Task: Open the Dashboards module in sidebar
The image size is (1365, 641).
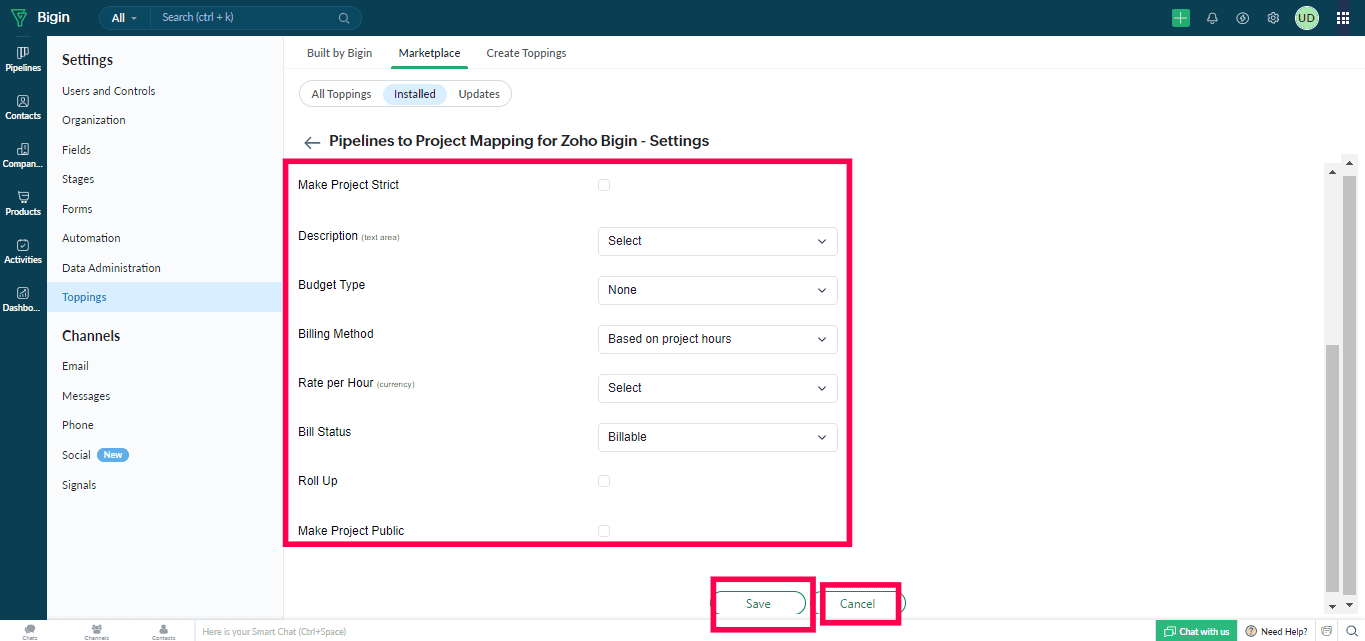Action: 23,299
